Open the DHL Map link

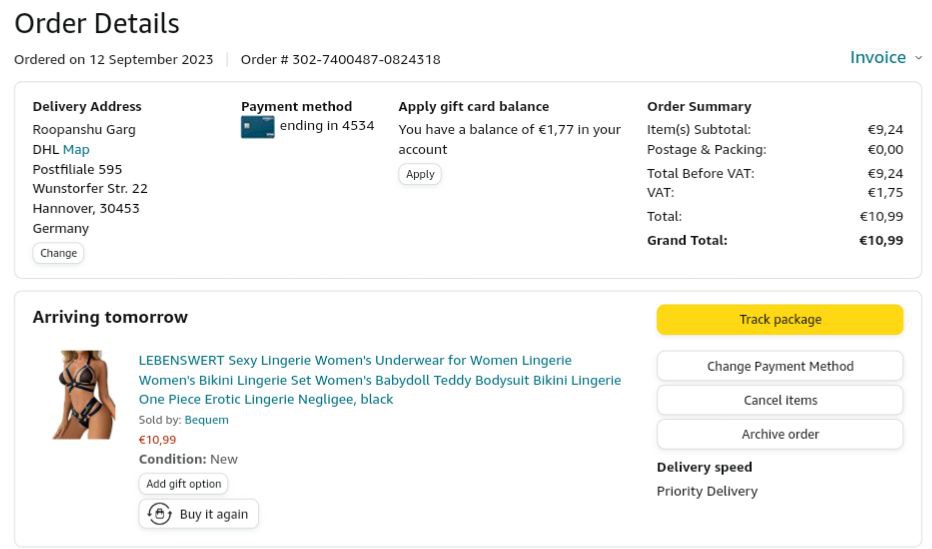click(76, 149)
